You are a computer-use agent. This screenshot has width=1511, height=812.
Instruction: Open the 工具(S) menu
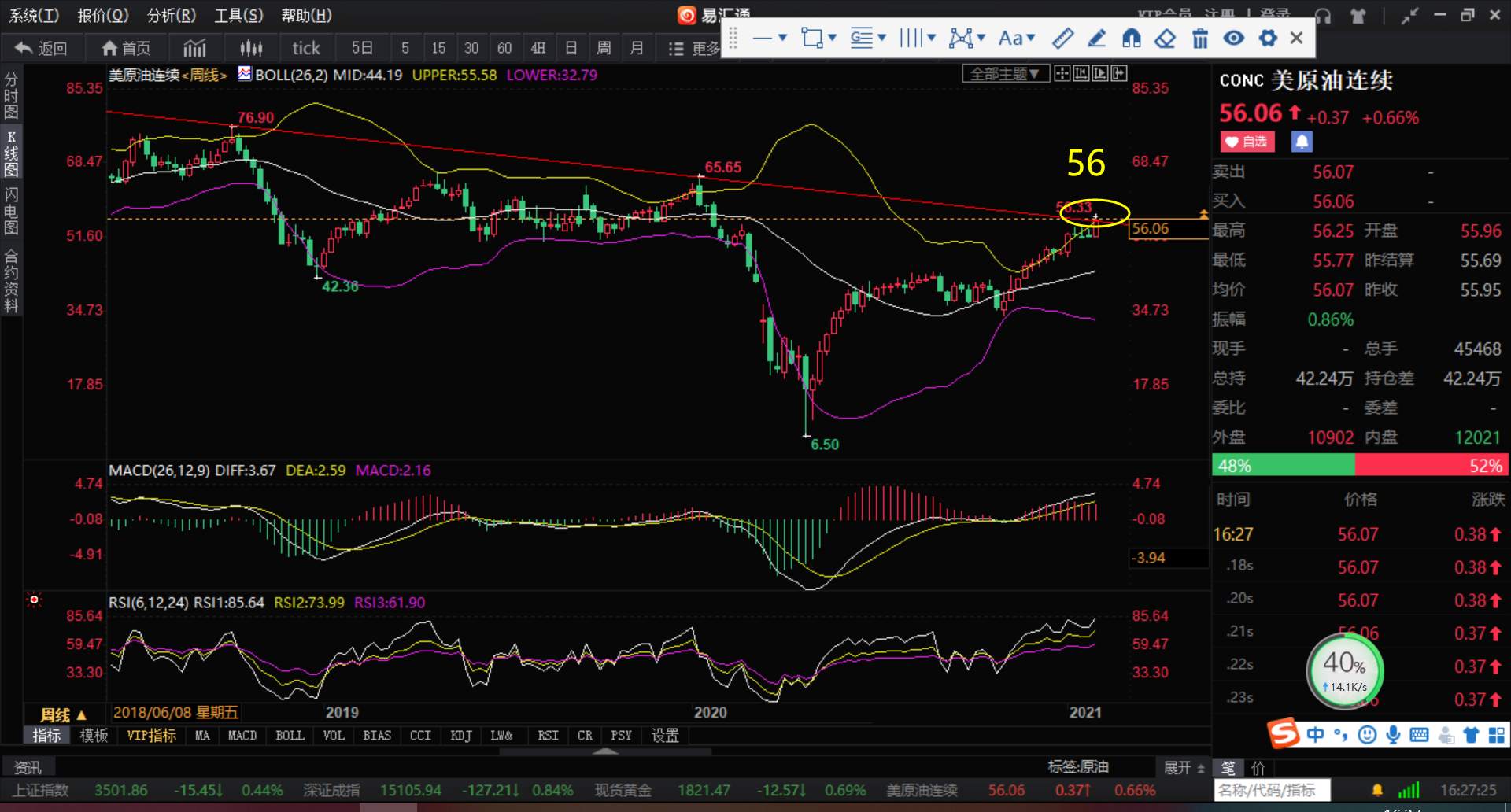tap(238, 15)
